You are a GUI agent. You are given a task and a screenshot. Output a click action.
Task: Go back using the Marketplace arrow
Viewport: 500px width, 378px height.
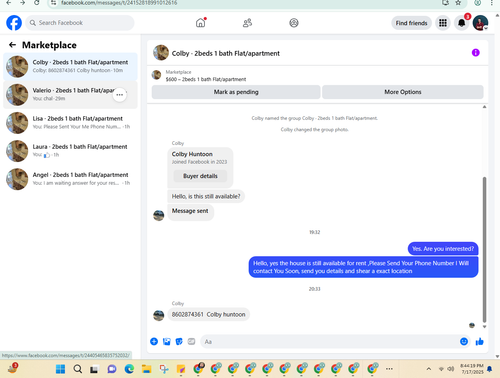point(13,45)
